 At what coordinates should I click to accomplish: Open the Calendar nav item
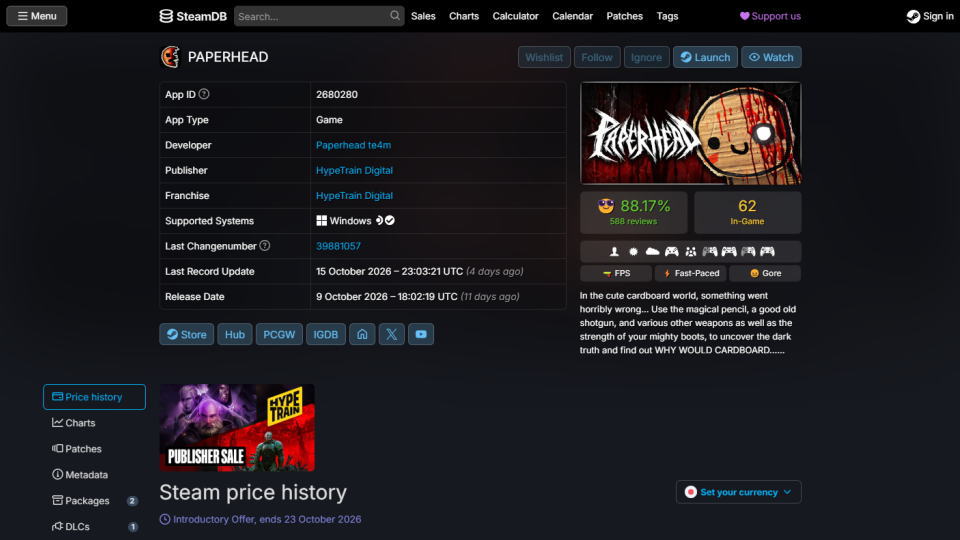(x=572, y=16)
